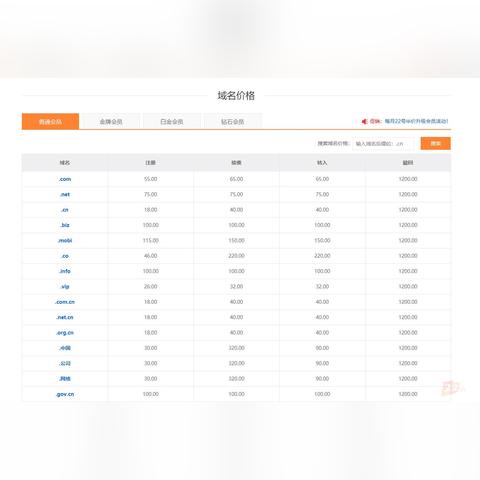480x480 pixels.
Task: Open the .vip domain link
Action: pos(65,286)
